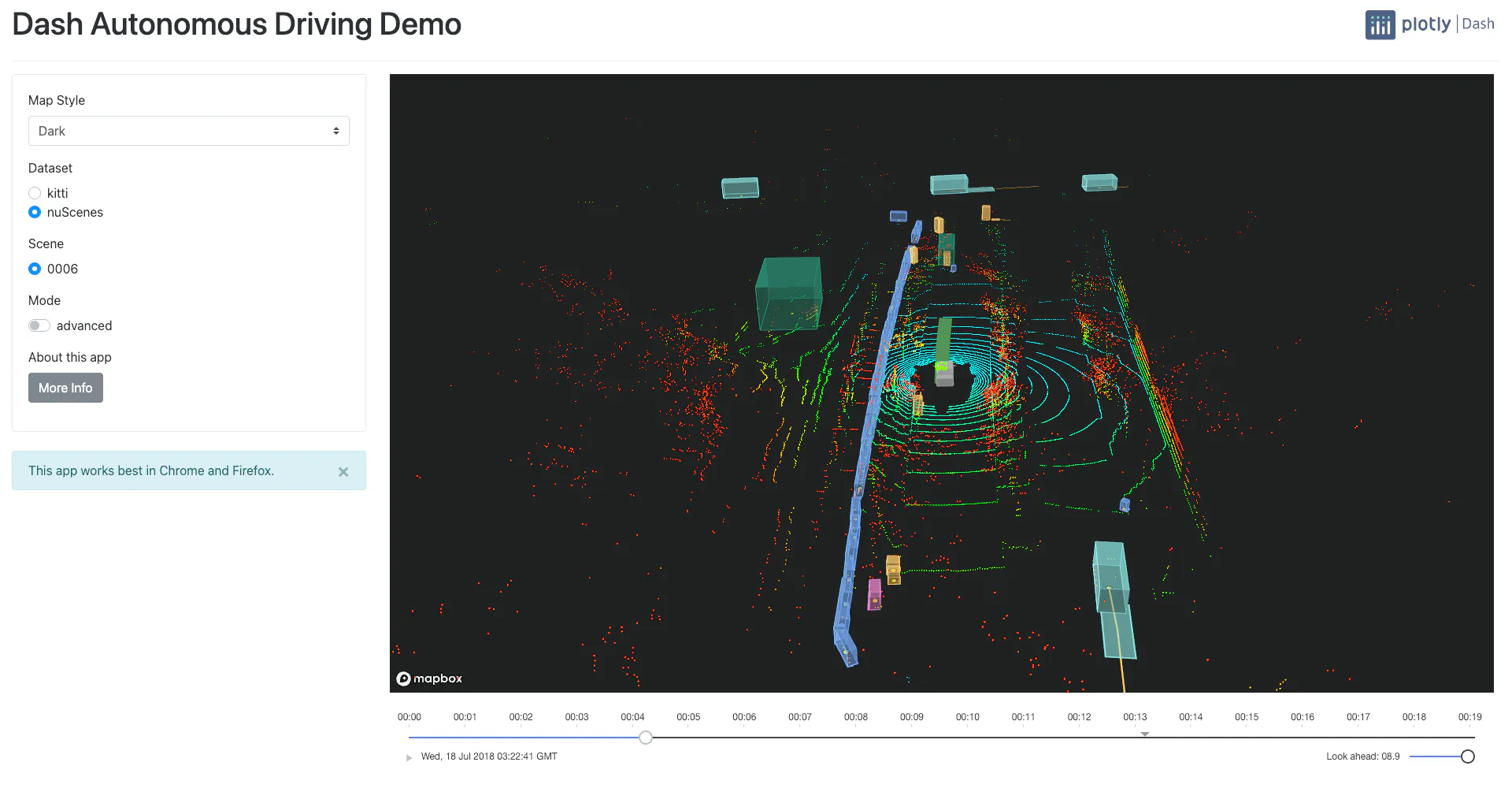The height and width of the screenshot is (788, 1512).
Task: Jump to 00:15 on the timeline
Action: [1247, 717]
